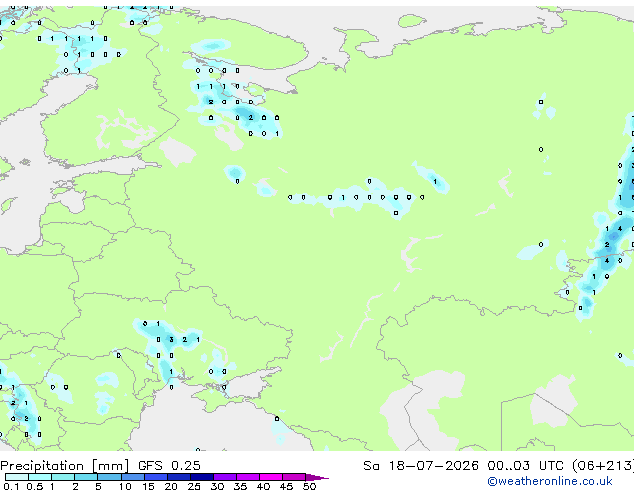
Task: Pick the 10–15 mm blue legend box
Action: tap(133, 477)
